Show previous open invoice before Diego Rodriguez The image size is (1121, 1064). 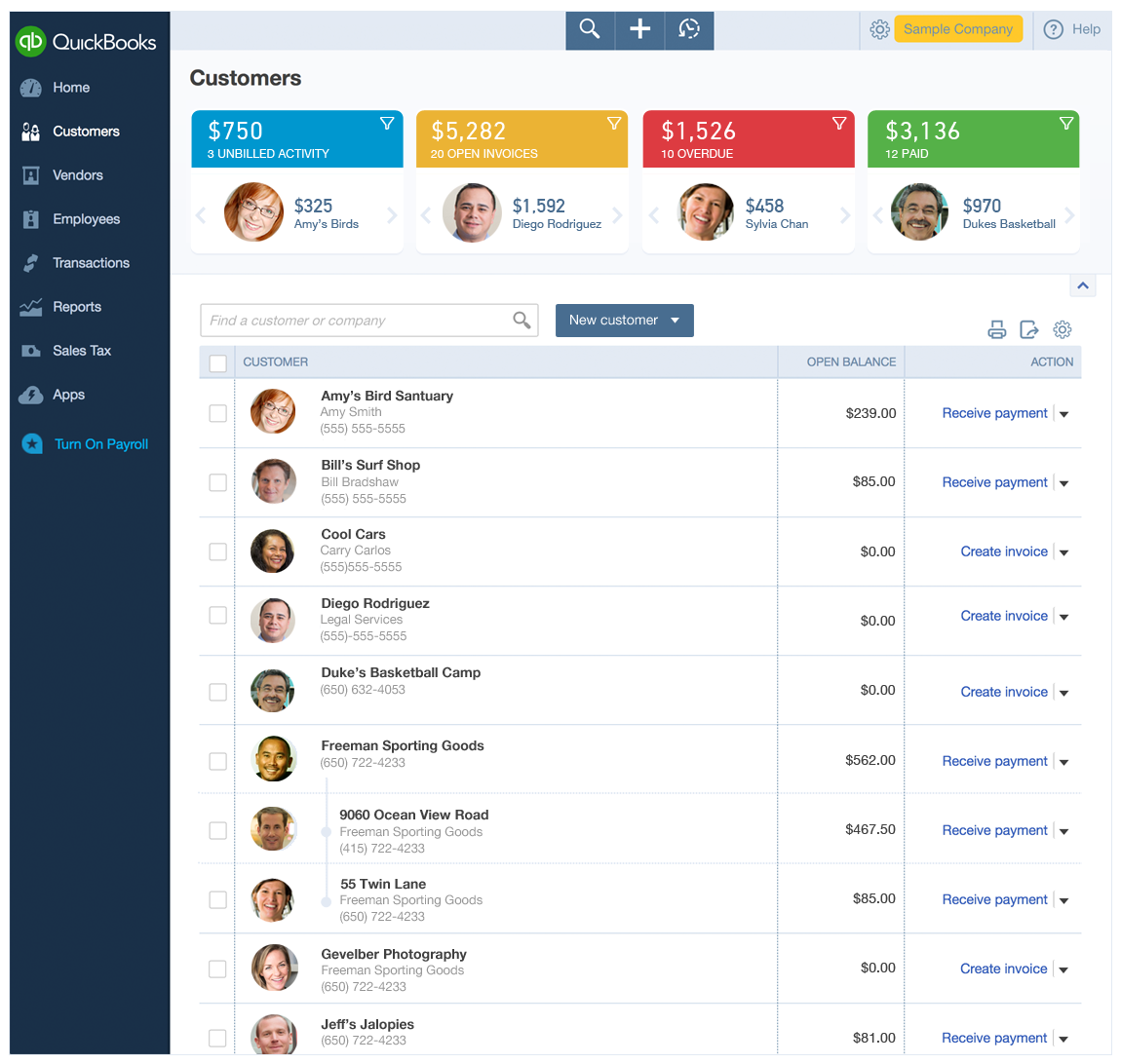[426, 215]
